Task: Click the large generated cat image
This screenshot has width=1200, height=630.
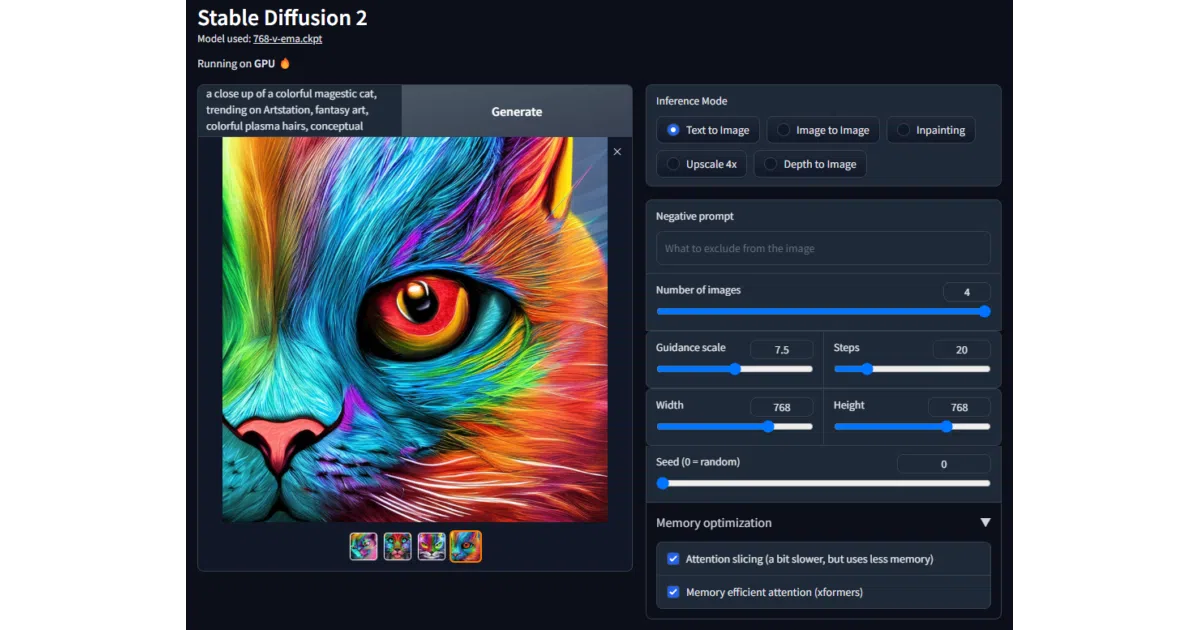Action: [x=415, y=329]
